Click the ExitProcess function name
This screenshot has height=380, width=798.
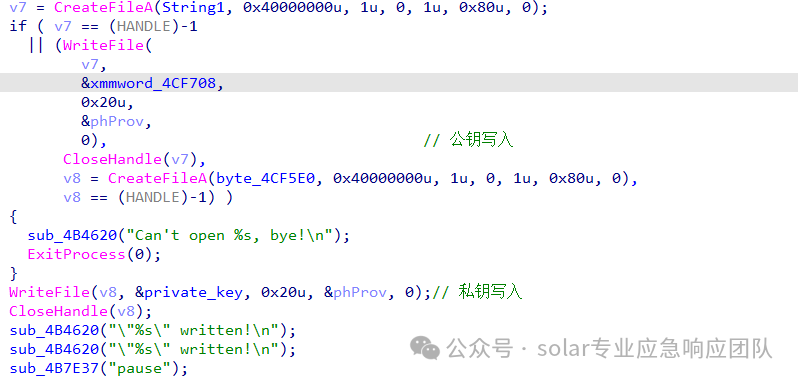(x=77, y=254)
